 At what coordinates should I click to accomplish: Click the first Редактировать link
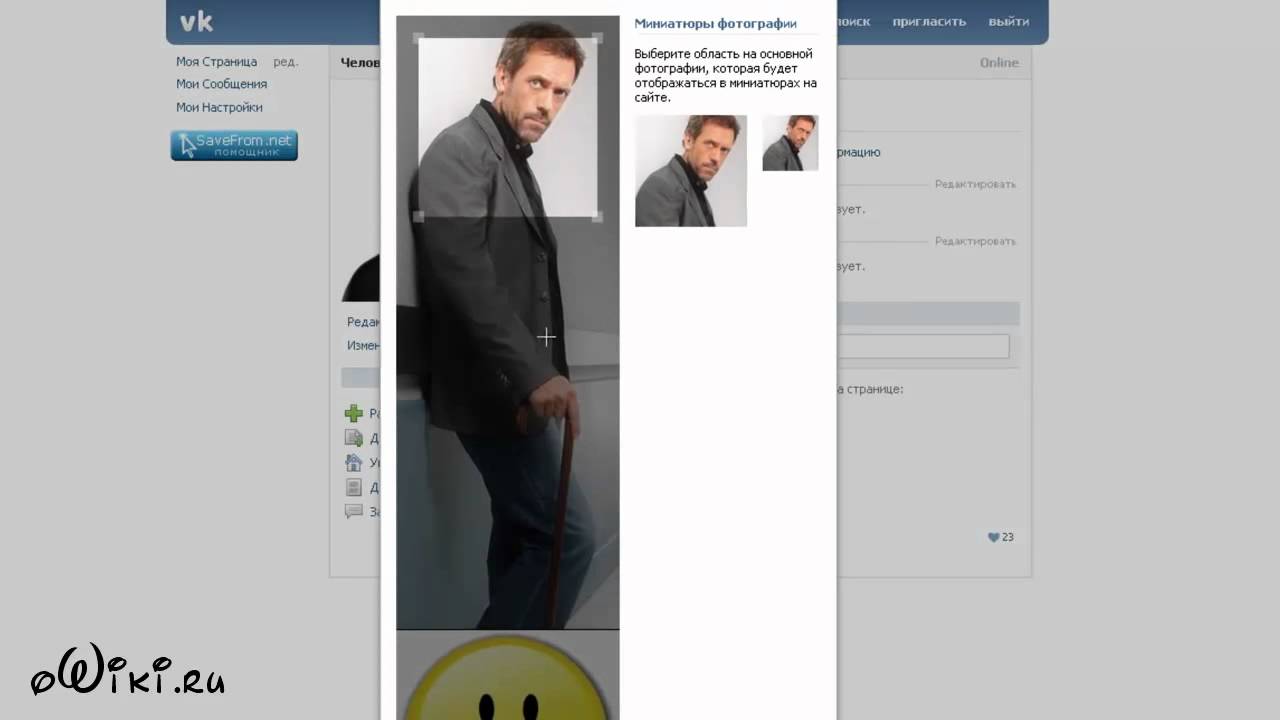(975, 184)
